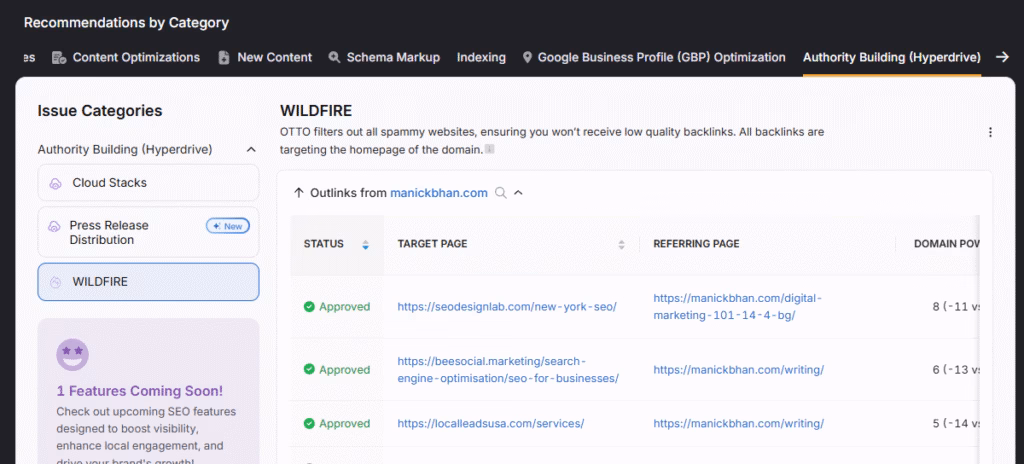Viewport: 1024px width, 464px height.
Task: Toggle sort arrows on Target Page column
Action: click(621, 244)
